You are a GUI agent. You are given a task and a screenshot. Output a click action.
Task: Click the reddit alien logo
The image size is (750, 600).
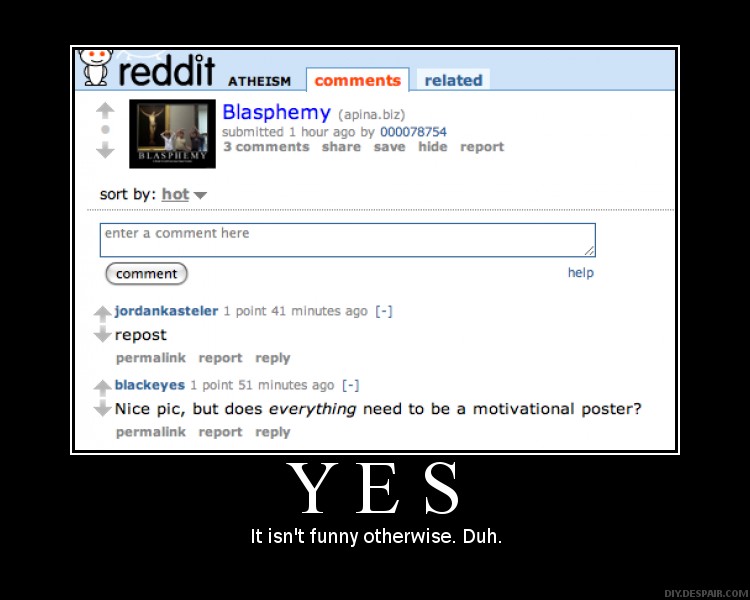pos(97,67)
